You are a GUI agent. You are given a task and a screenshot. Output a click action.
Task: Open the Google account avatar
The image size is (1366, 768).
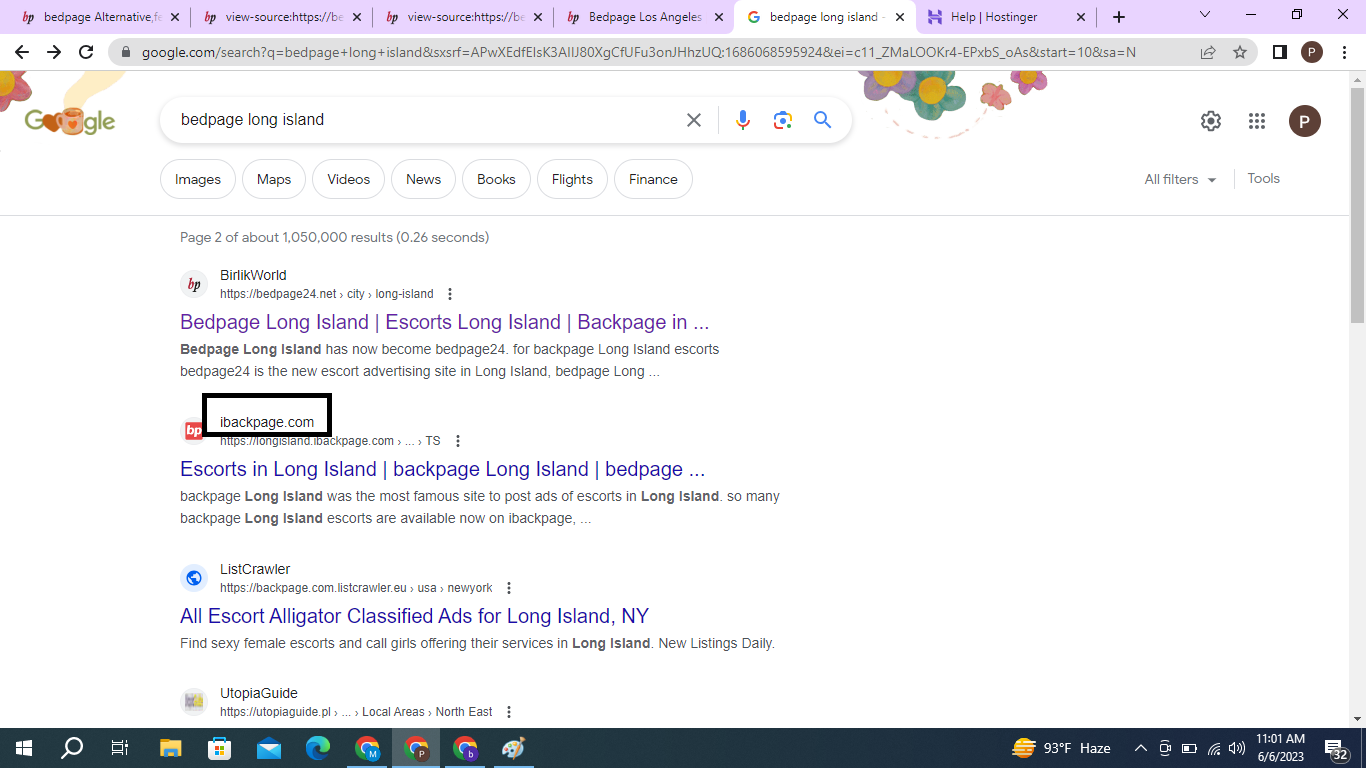(1305, 121)
